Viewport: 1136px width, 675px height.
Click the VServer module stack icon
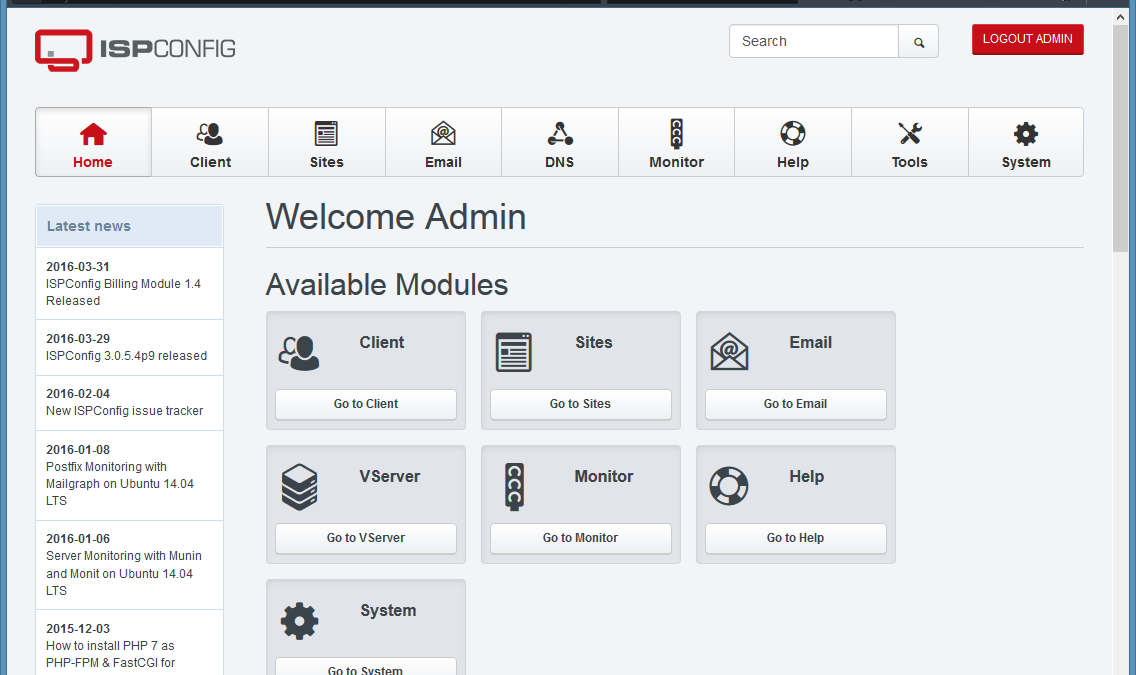click(299, 487)
